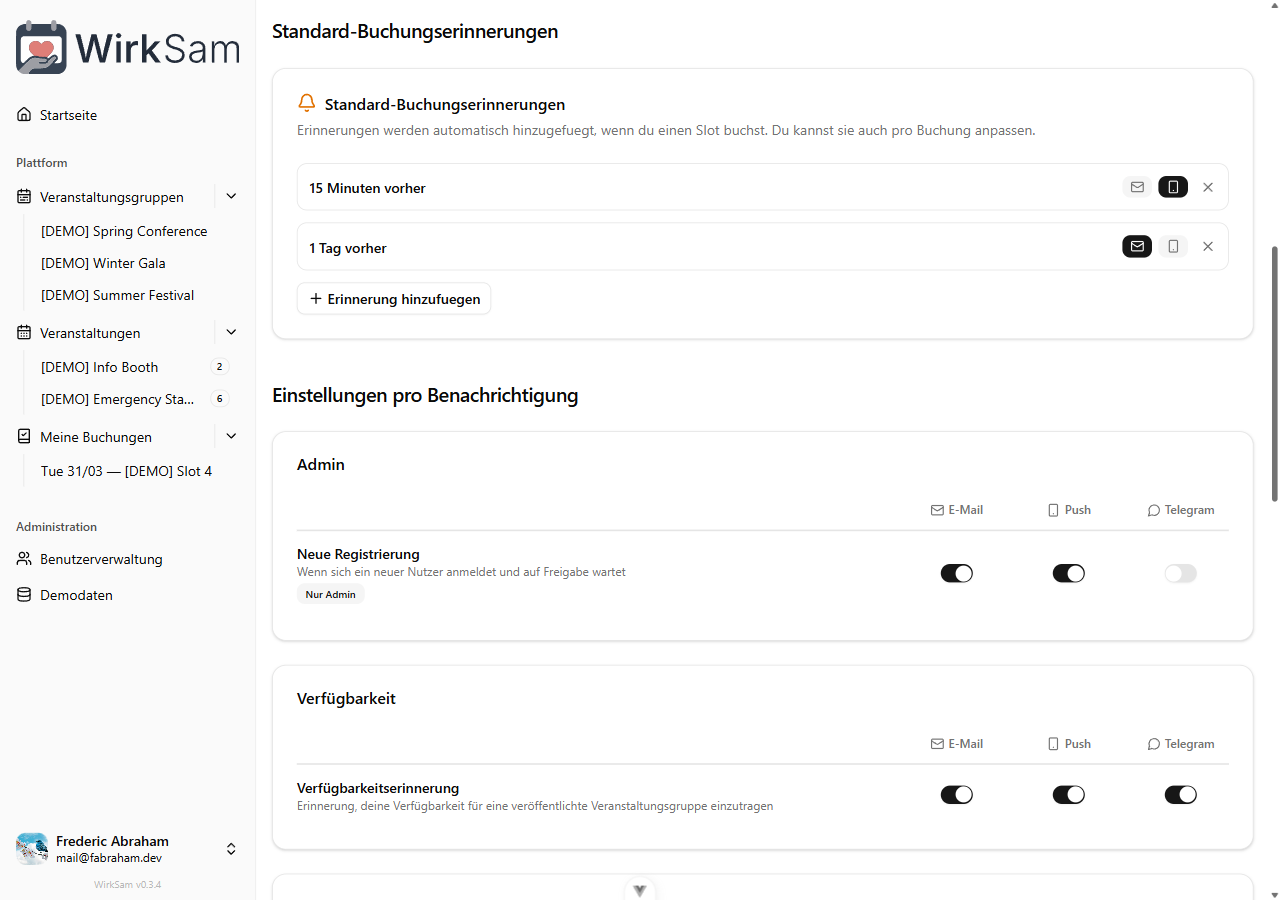Click the Nur Admin badge
The height and width of the screenshot is (900, 1280).
(x=331, y=594)
